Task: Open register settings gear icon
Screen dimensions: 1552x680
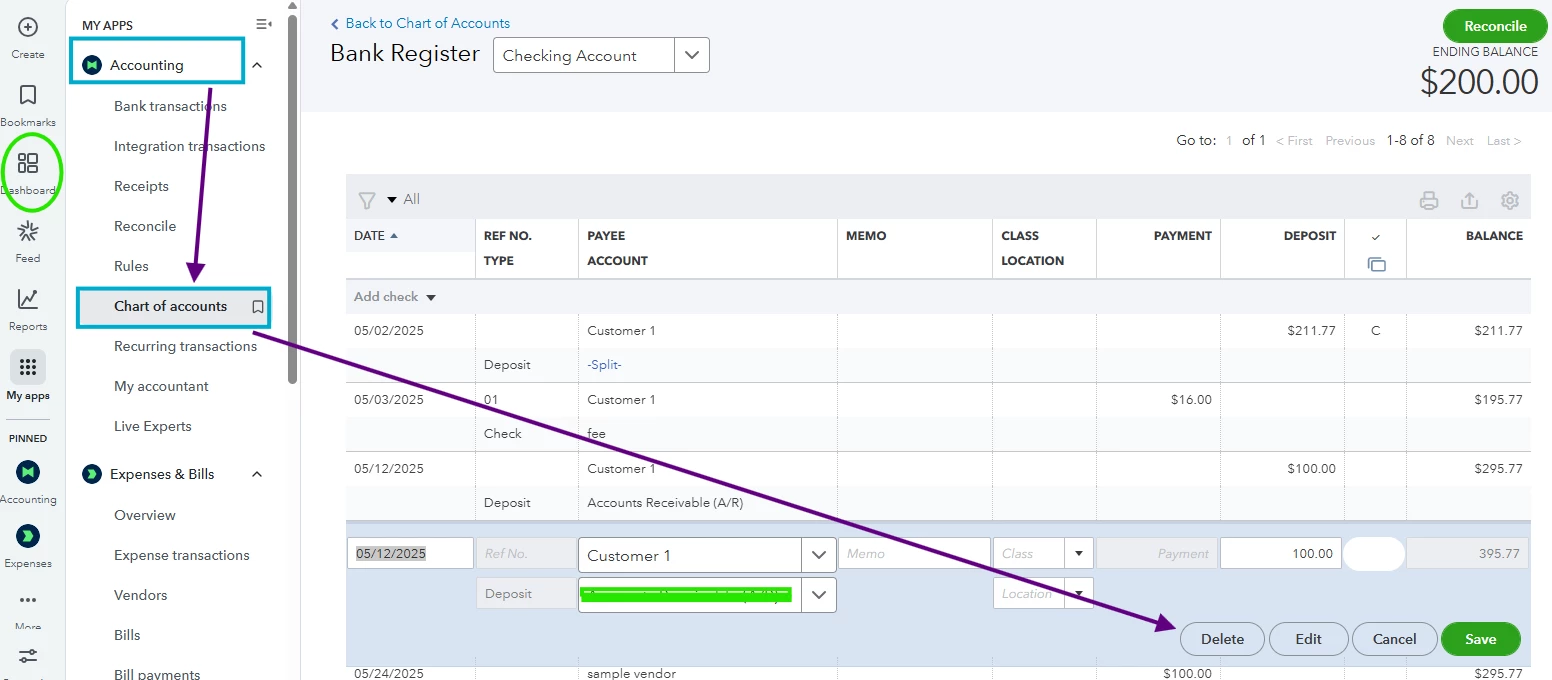Action: click(x=1510, y=201)
